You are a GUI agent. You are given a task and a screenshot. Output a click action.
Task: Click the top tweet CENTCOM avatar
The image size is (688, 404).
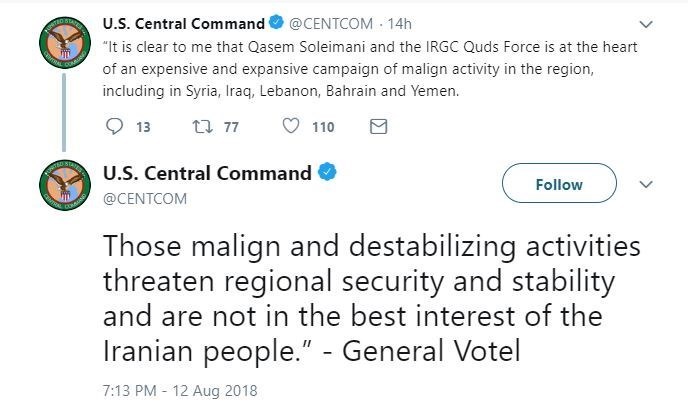click(x=65, y=43)
